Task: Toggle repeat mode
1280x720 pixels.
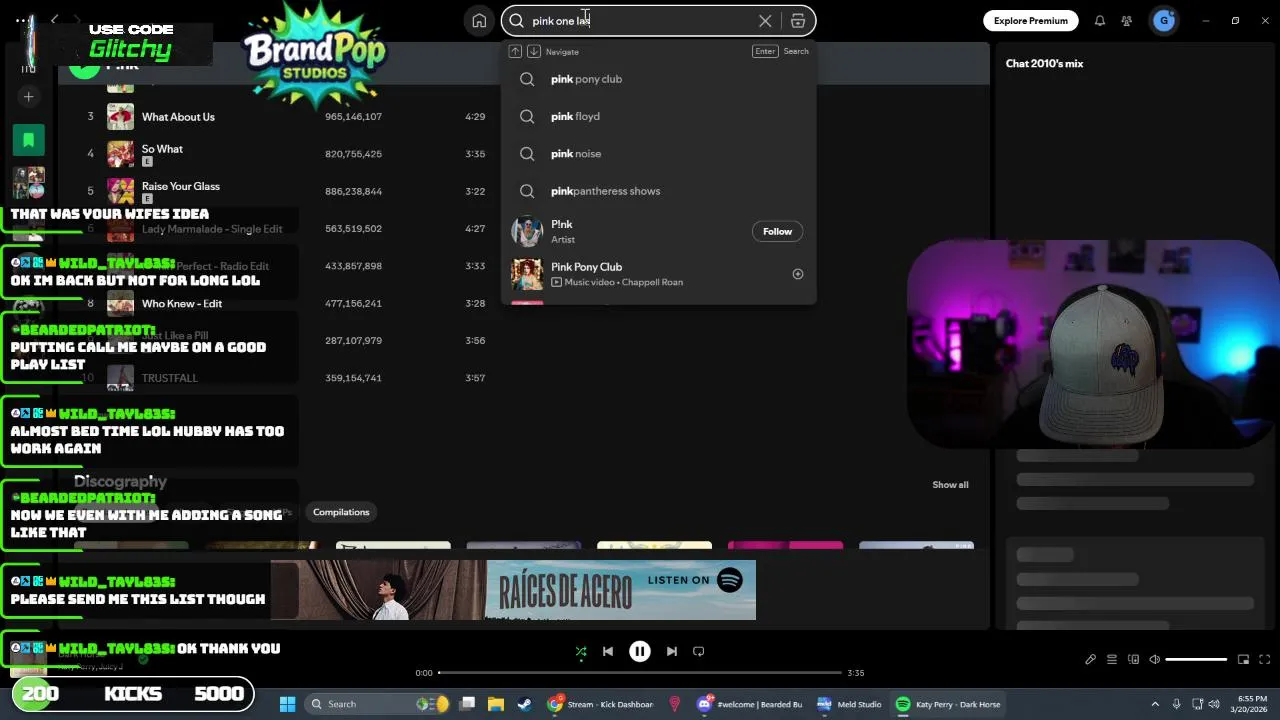Action: (699, 651)
